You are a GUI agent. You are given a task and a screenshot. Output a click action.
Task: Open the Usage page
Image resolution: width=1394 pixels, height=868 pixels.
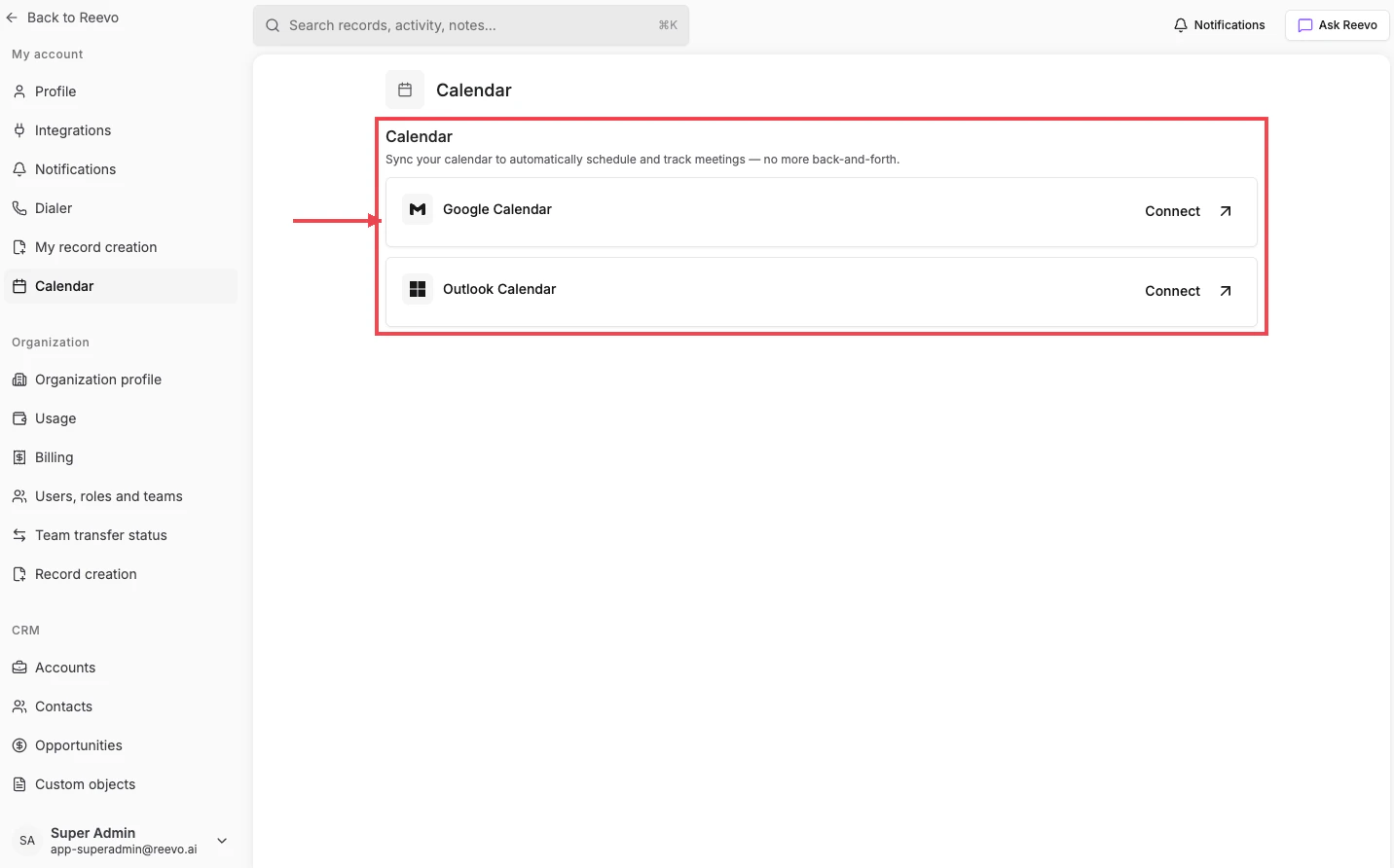[121, 418]
